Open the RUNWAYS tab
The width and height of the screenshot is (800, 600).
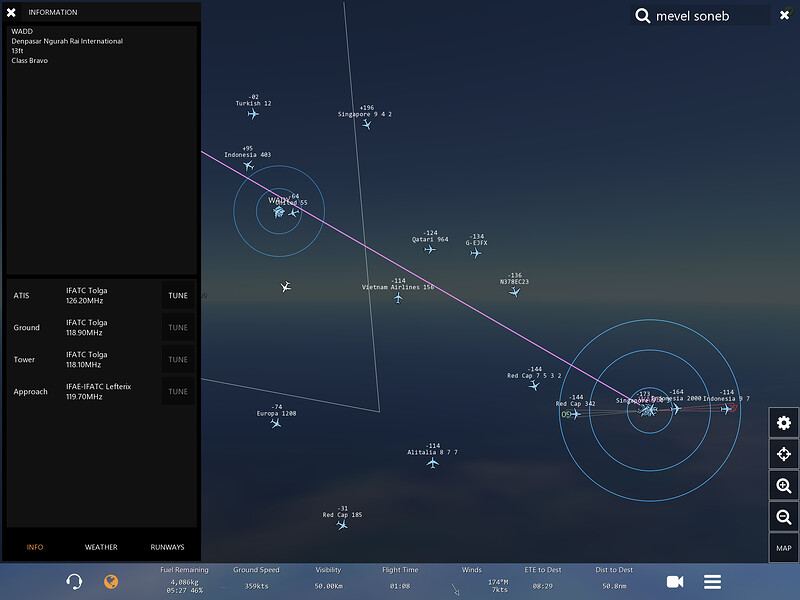click(x=167, y=547)
